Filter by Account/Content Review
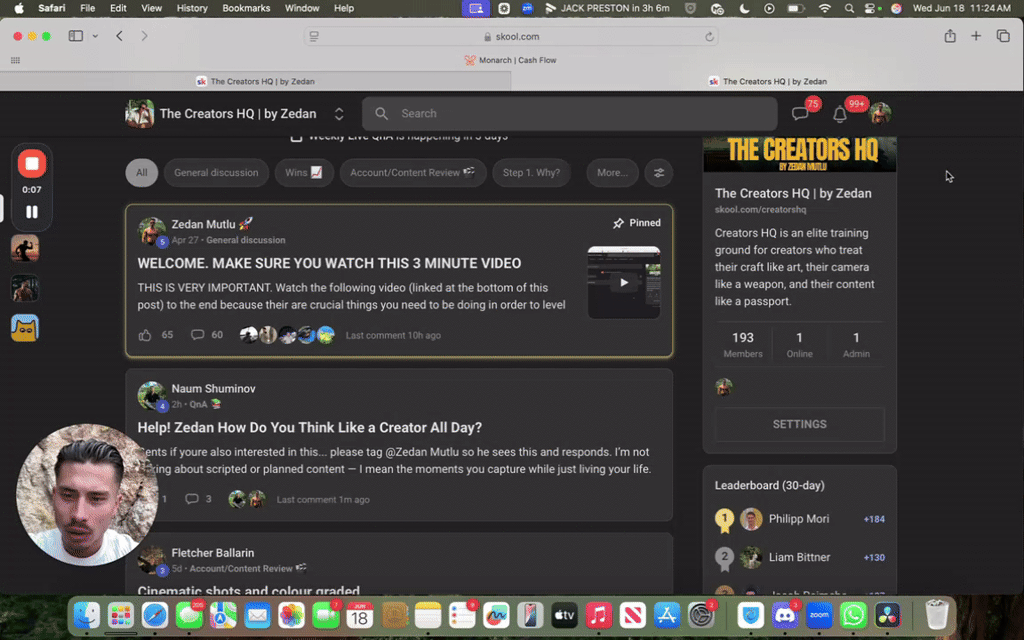Viewport: 1024px width, 640px height. [413, 173]
